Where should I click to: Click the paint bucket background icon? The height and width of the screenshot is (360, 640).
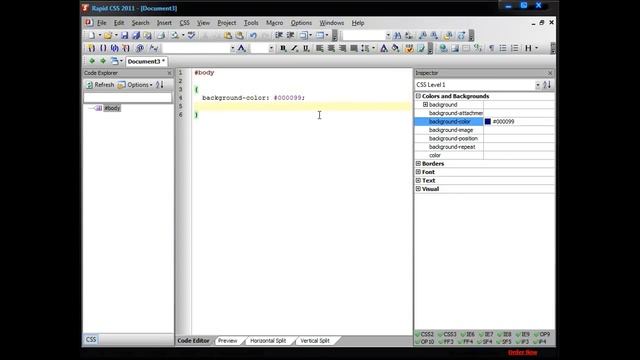coord(396,48)
